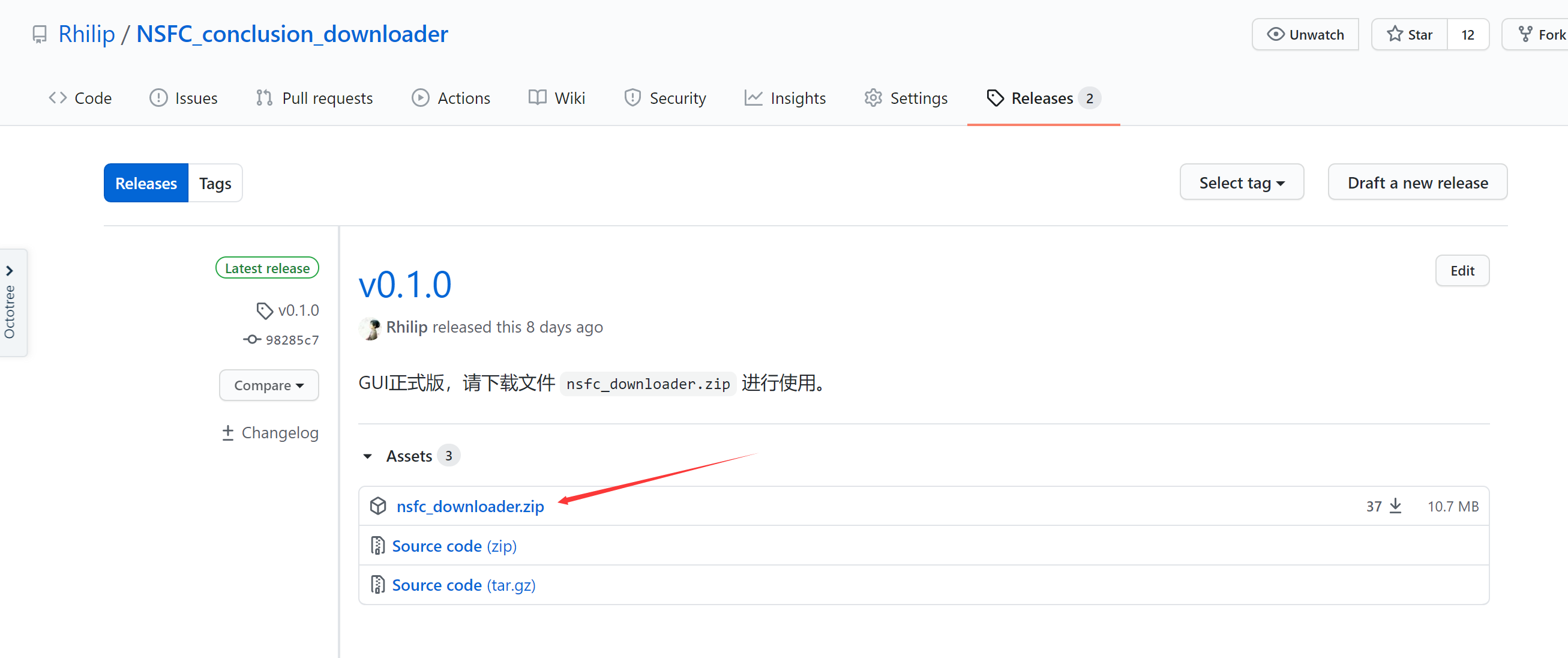Switch to the Code tab
The image size is (1568, 658).
click(80, 98)
